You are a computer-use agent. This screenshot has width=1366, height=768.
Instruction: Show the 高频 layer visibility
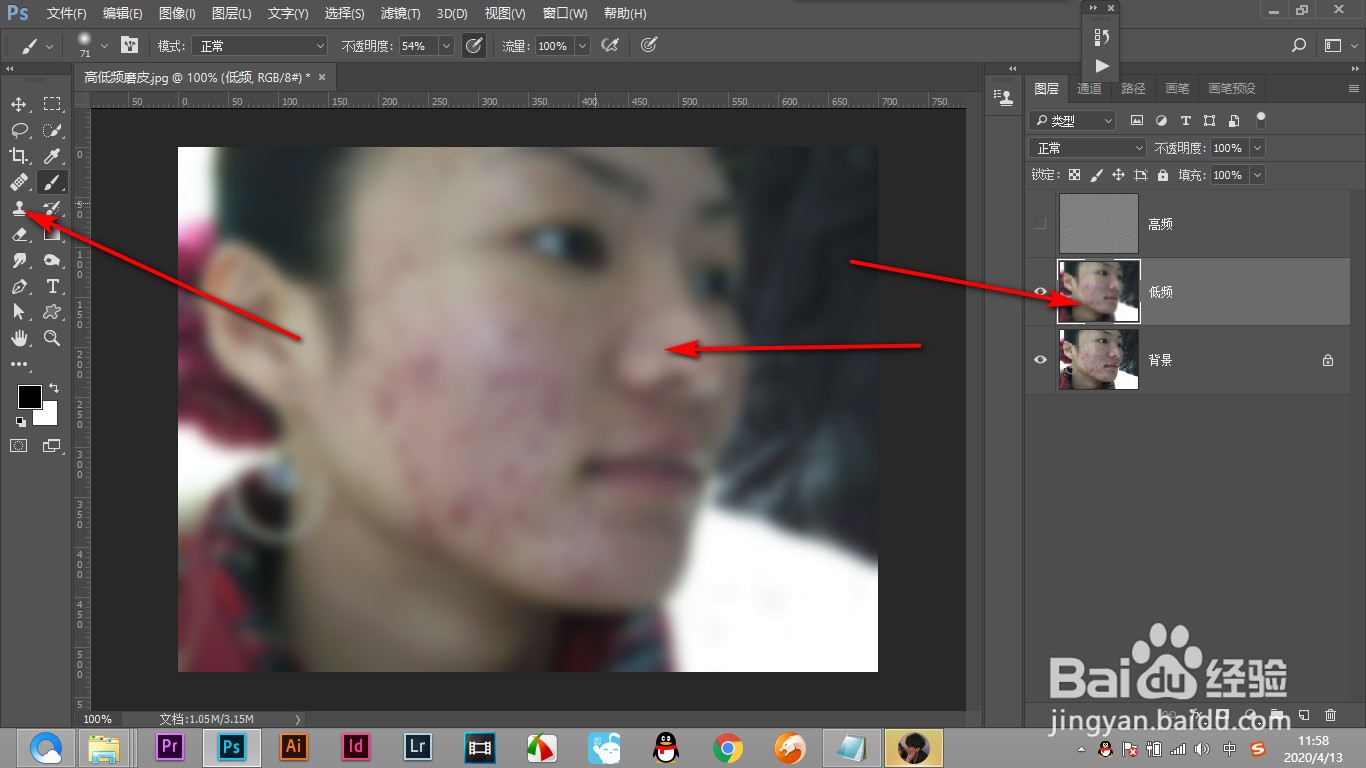(1040, 223)
